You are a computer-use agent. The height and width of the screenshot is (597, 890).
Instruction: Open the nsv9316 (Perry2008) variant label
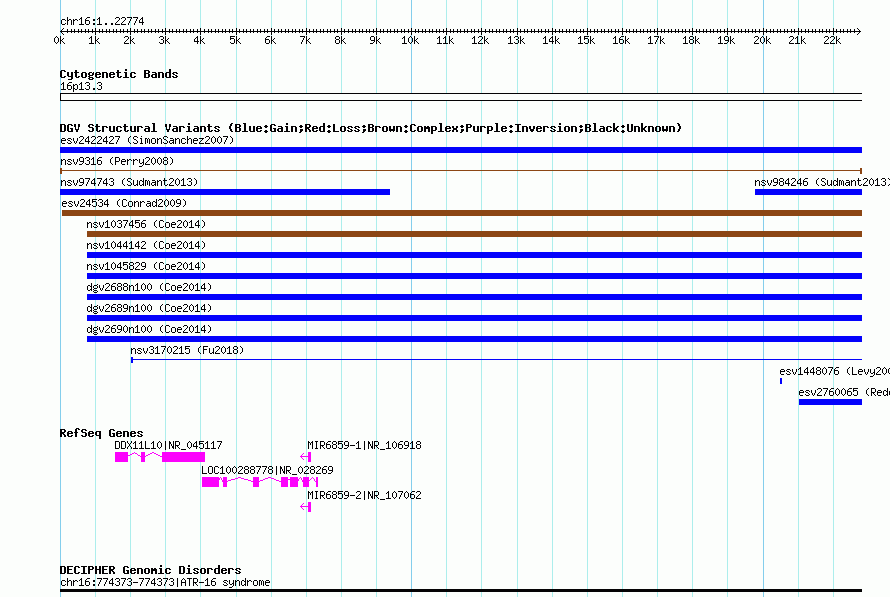pyautogui.click(x=117, y=161)
